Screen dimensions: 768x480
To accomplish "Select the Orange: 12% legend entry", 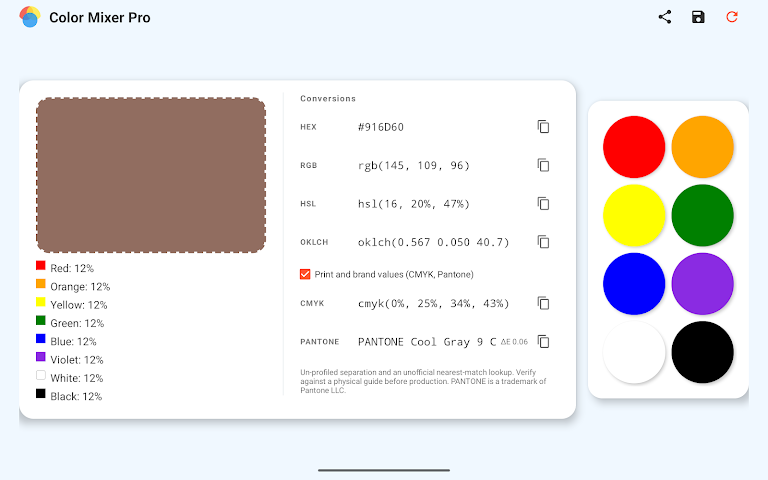I will [73, 286].
